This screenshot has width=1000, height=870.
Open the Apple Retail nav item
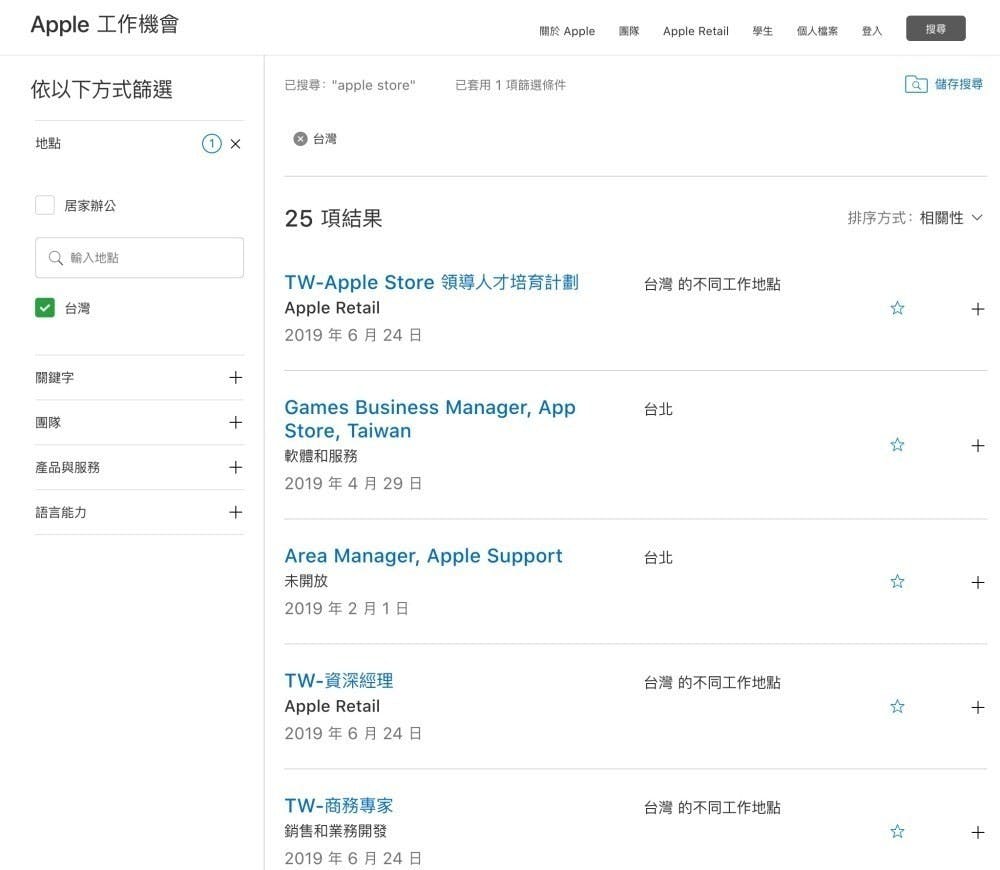(696, 31)
